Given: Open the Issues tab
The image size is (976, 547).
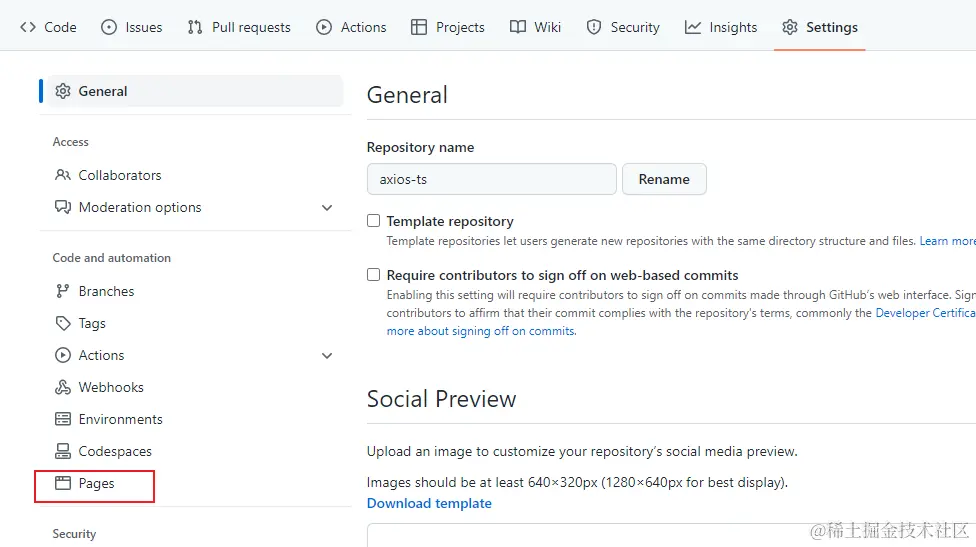Looking at the screenshot, I should 132,27.
